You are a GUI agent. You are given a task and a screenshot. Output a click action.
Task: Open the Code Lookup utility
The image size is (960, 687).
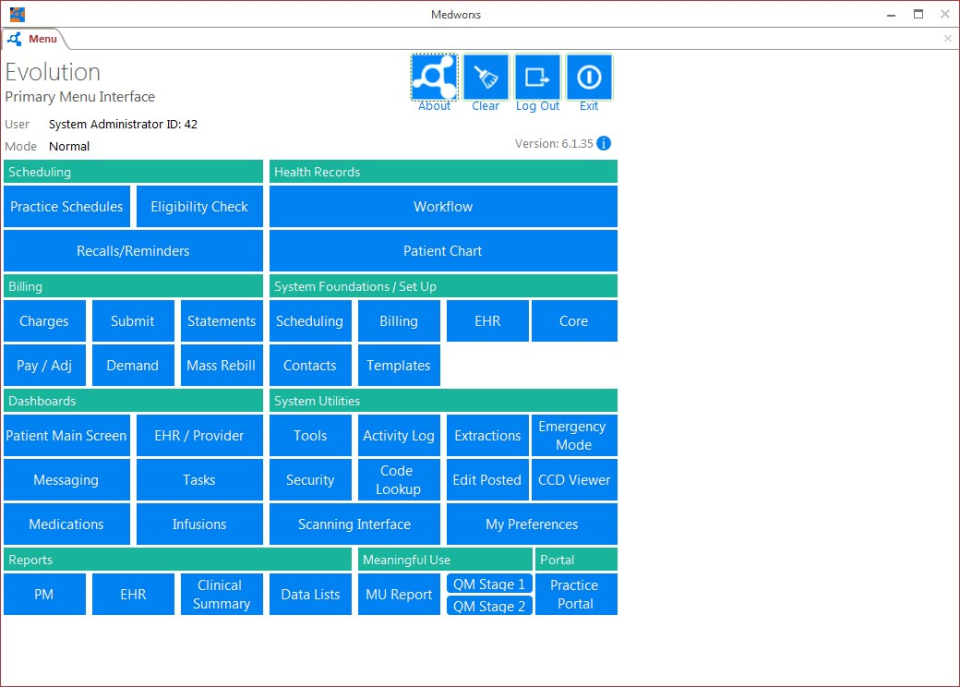398,479
